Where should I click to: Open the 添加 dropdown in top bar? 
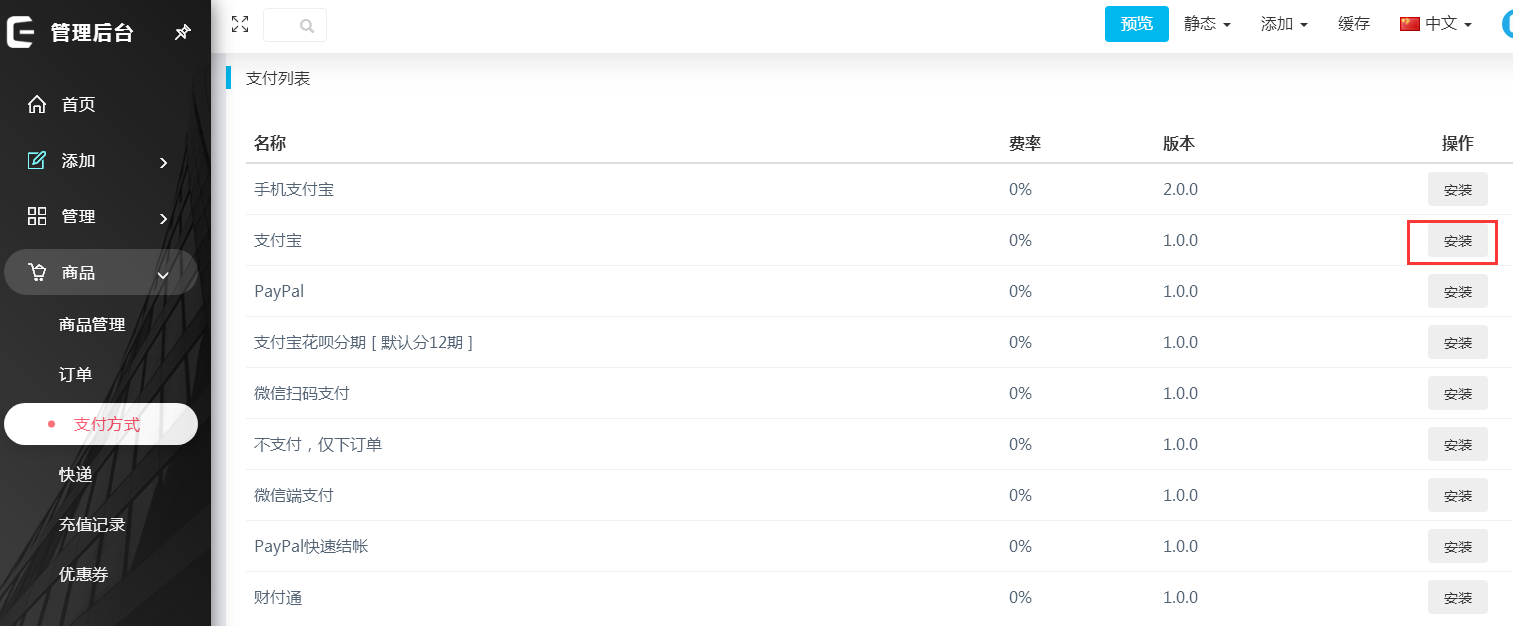(1284, 24)
